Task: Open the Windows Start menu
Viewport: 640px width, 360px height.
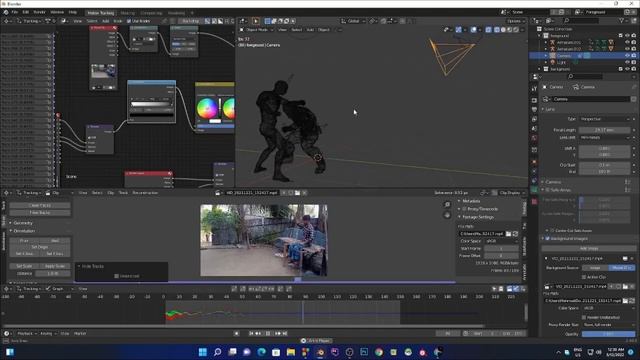Action: point(202,352)
